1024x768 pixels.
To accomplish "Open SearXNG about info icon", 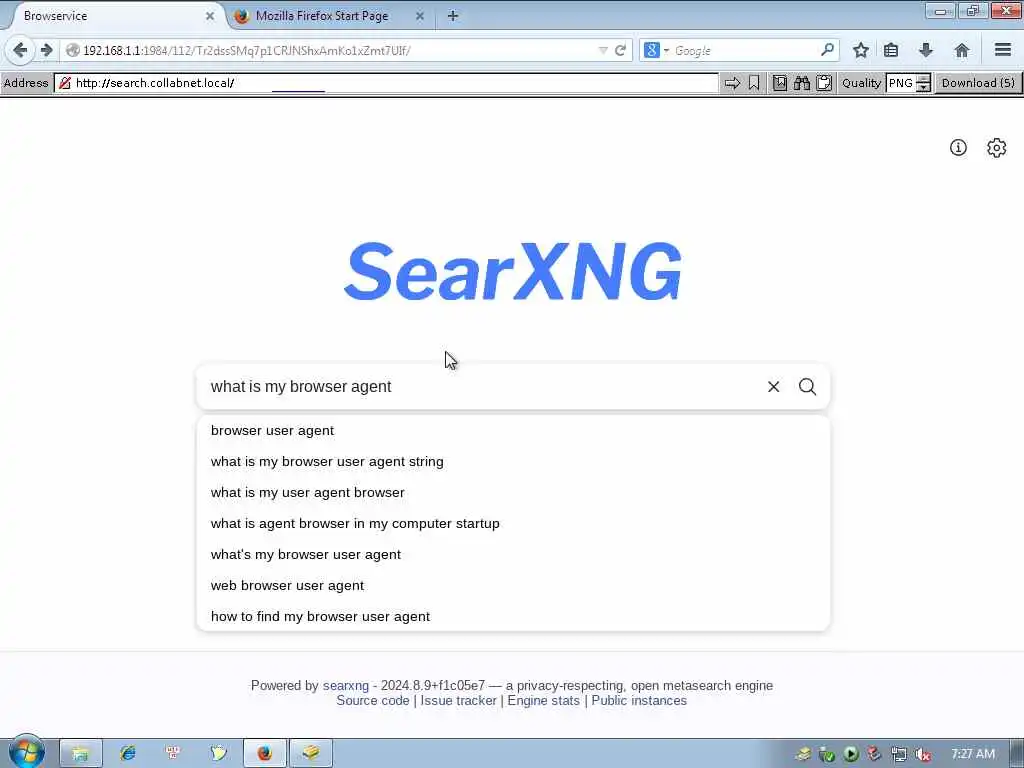I will pos(958,148).
